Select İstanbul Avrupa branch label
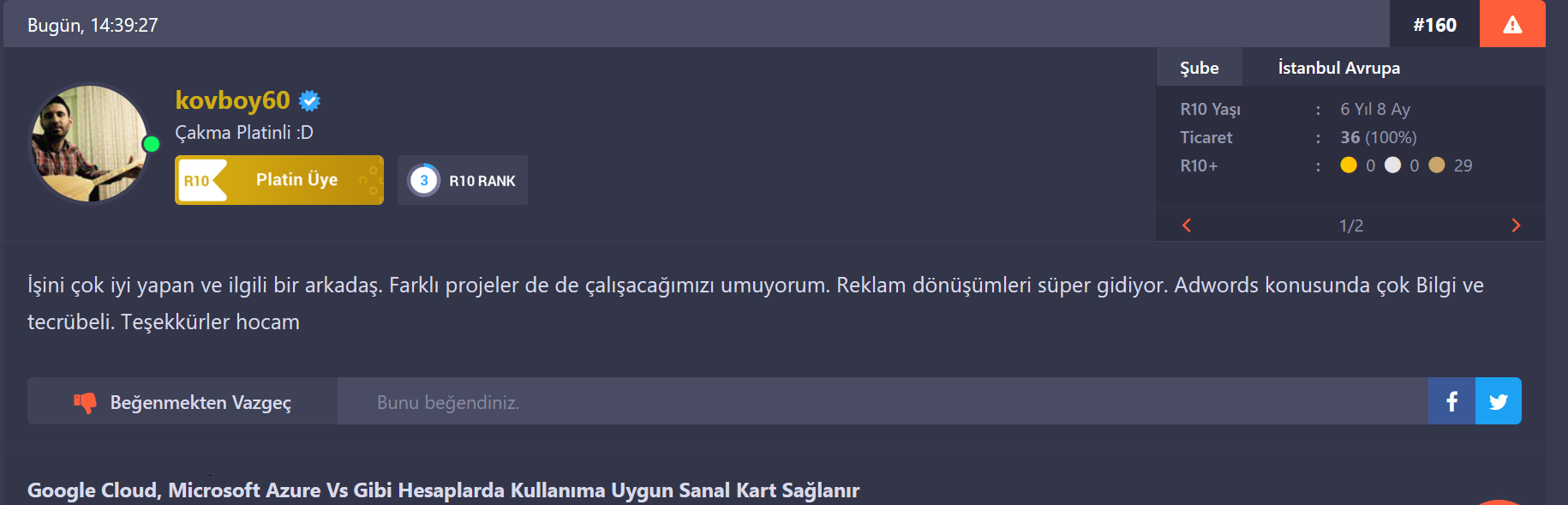 pyautogui.click(x=1339, y=68)
